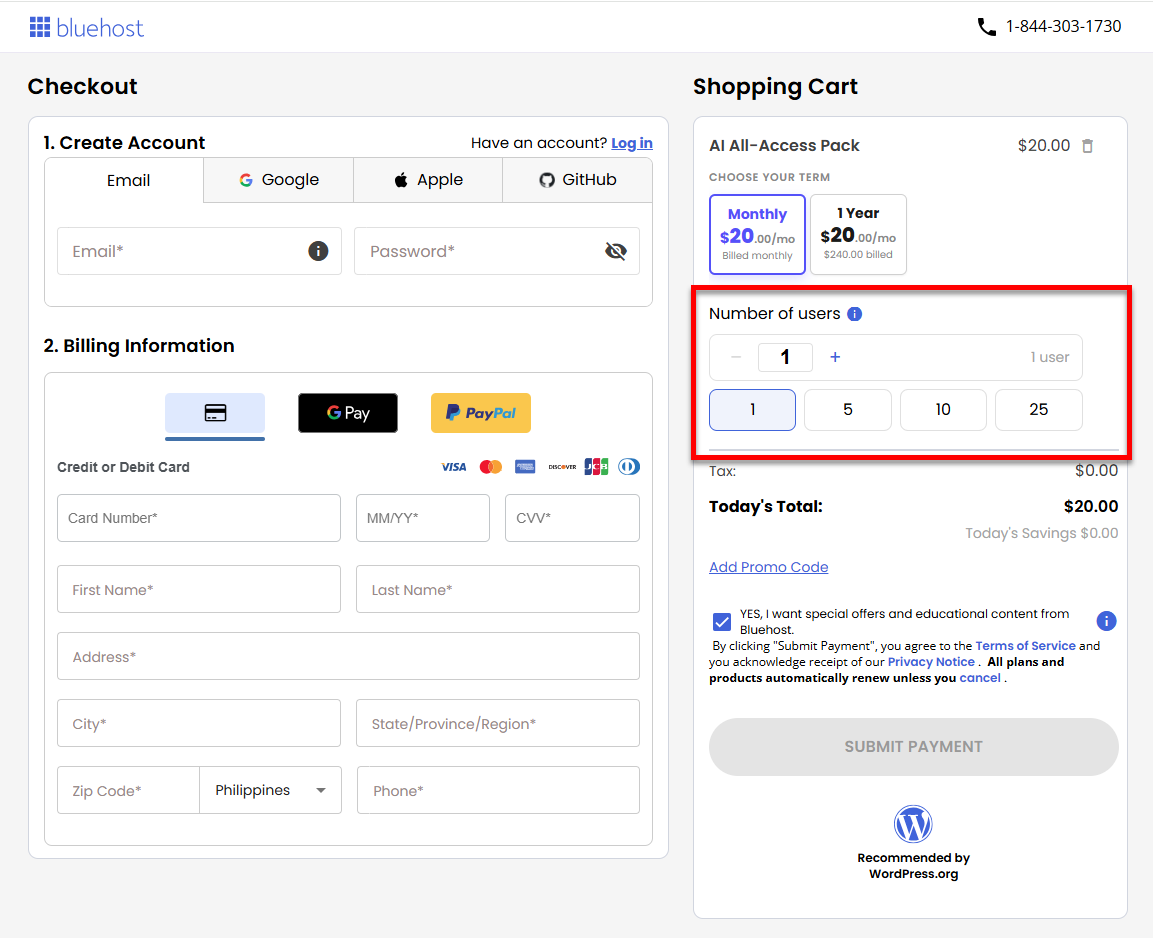Click the cancel link
1153x938 pixels.
point(979,679)
